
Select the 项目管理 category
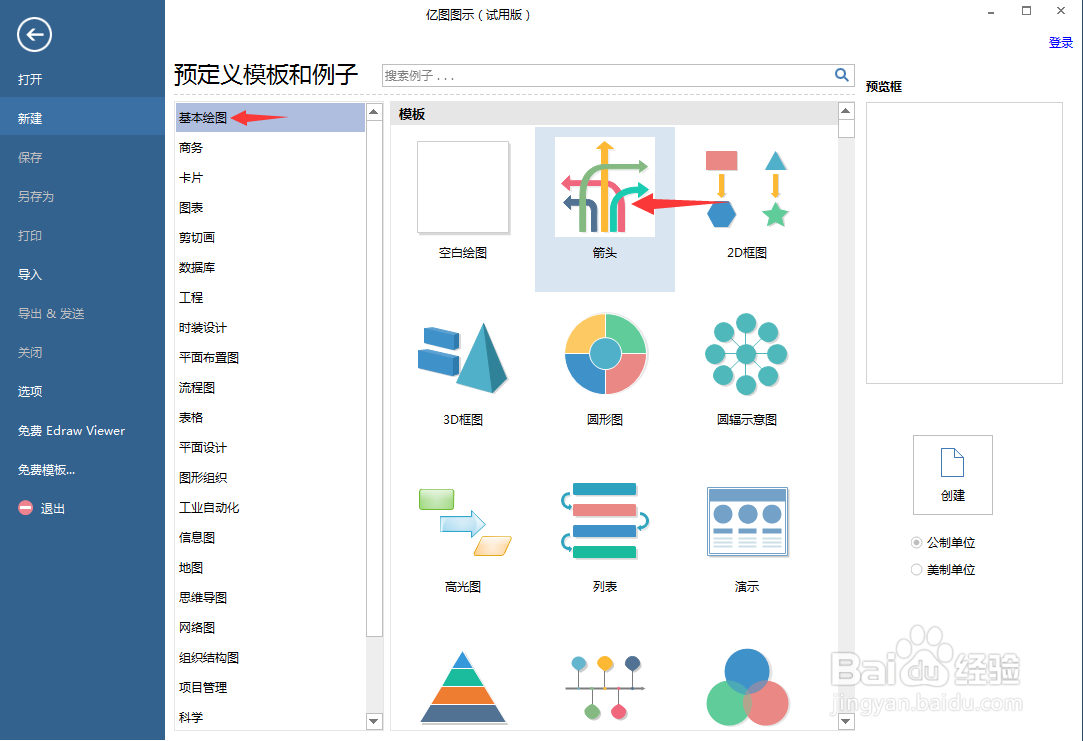(x=203, y=687)
